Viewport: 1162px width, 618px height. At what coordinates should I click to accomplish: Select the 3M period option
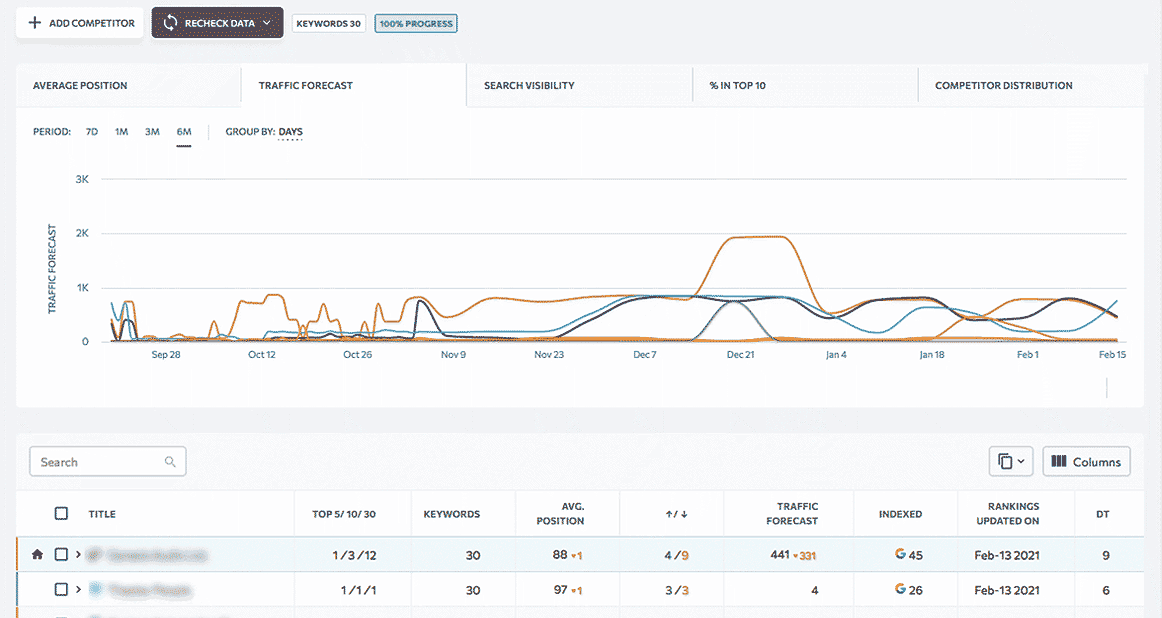[152, 132]
